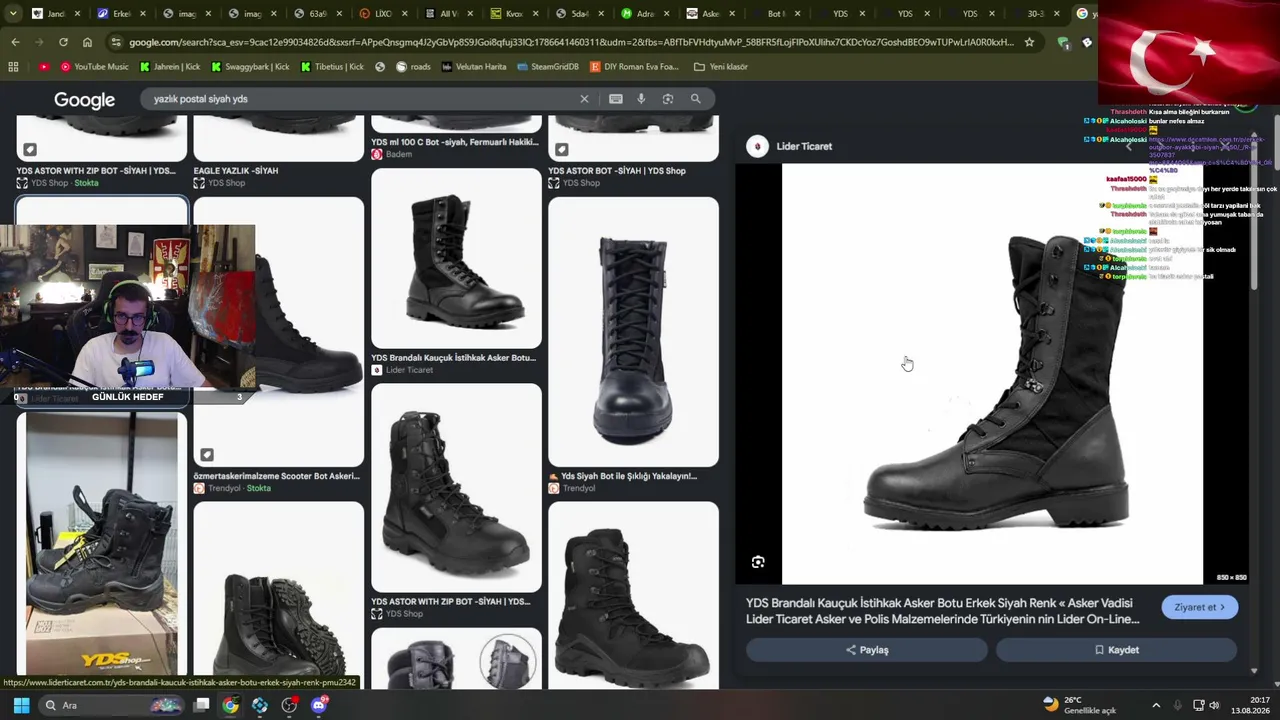Open 'YDS ASTOR BOT -SİYAH | YDS Shop' result
This screenshot has width=1280, height=720.
(617, 171)
